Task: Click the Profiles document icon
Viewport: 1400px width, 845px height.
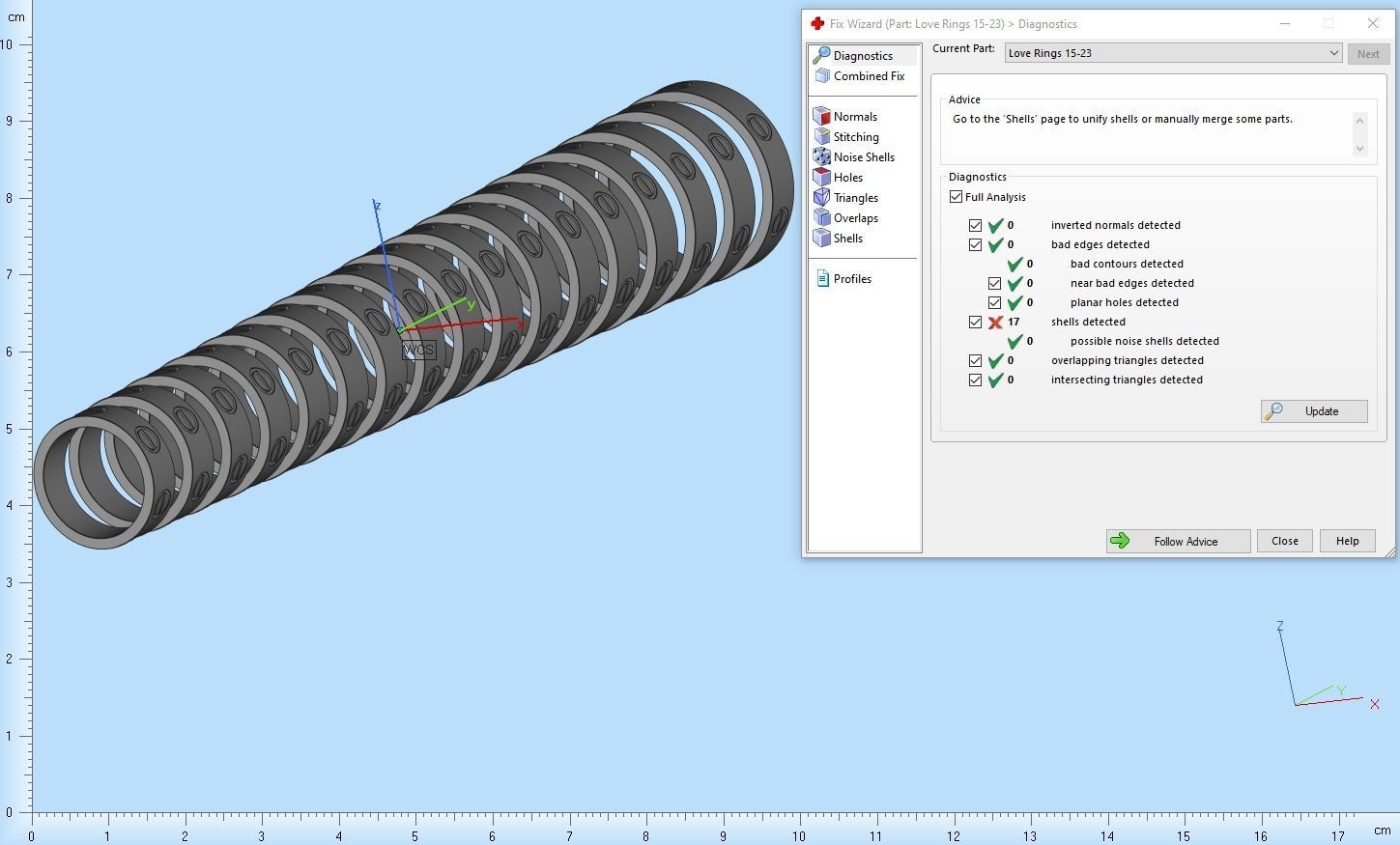Action: 822,278
